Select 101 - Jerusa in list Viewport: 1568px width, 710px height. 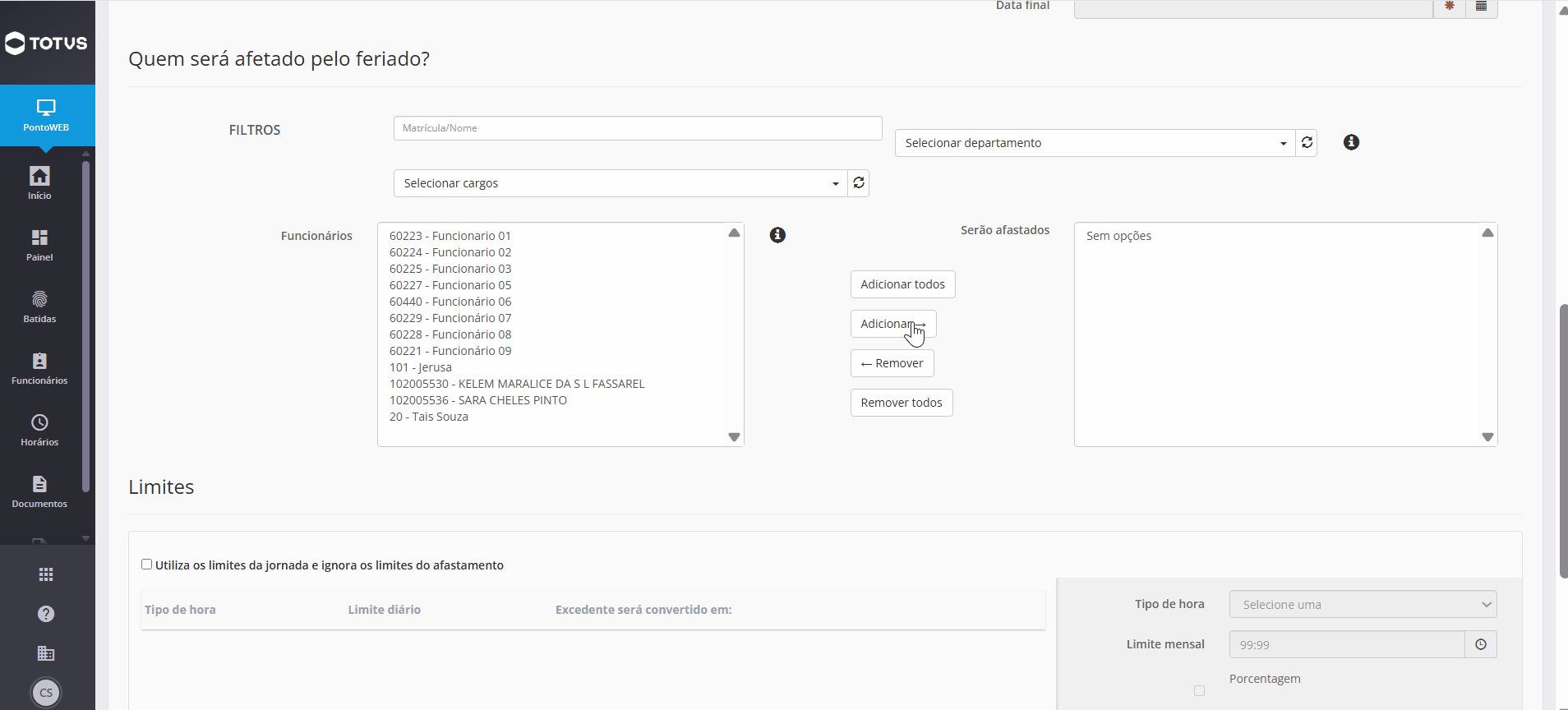421,367
